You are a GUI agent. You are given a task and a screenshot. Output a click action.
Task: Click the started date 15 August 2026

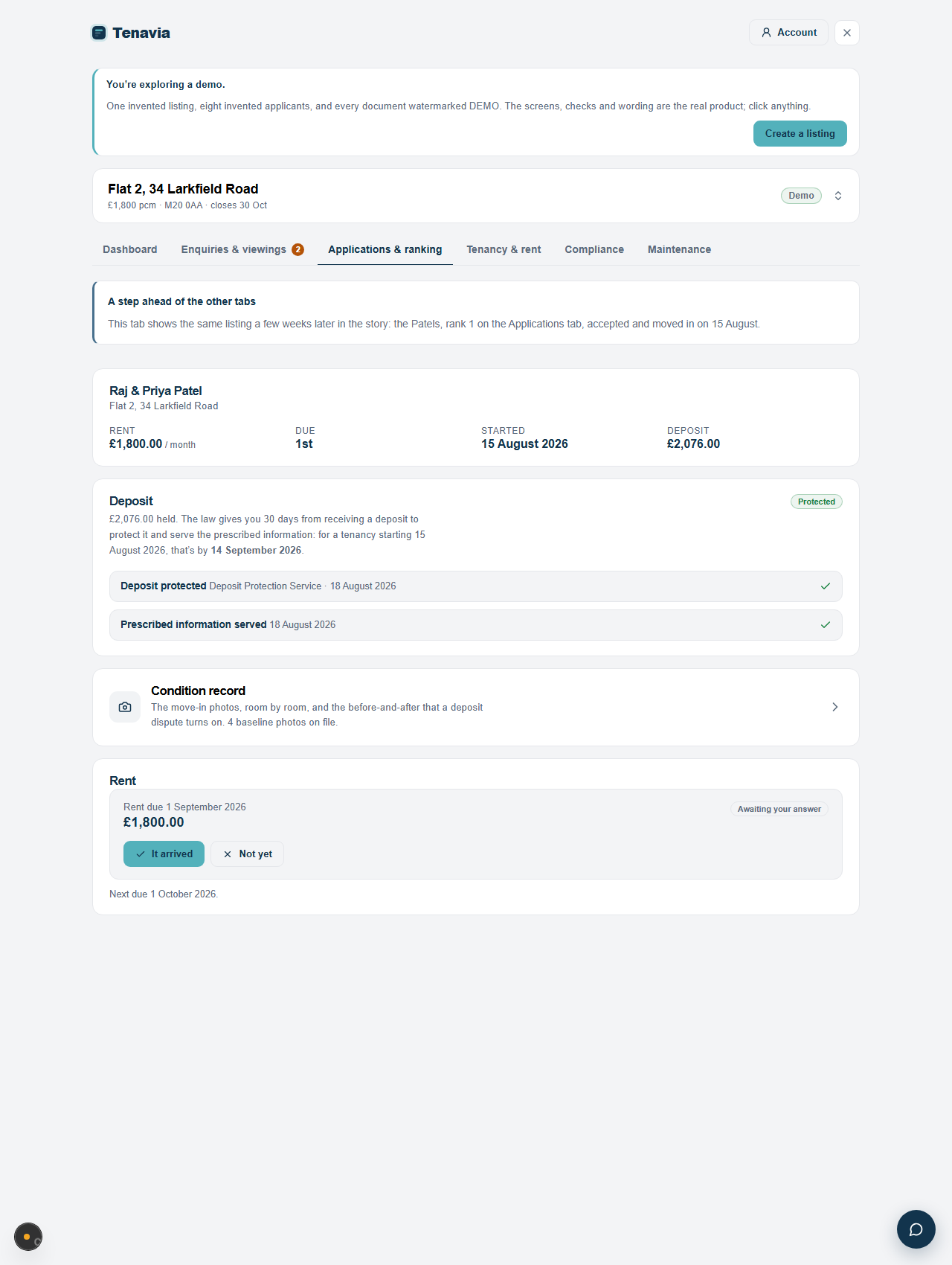click(x=524, y=444)
